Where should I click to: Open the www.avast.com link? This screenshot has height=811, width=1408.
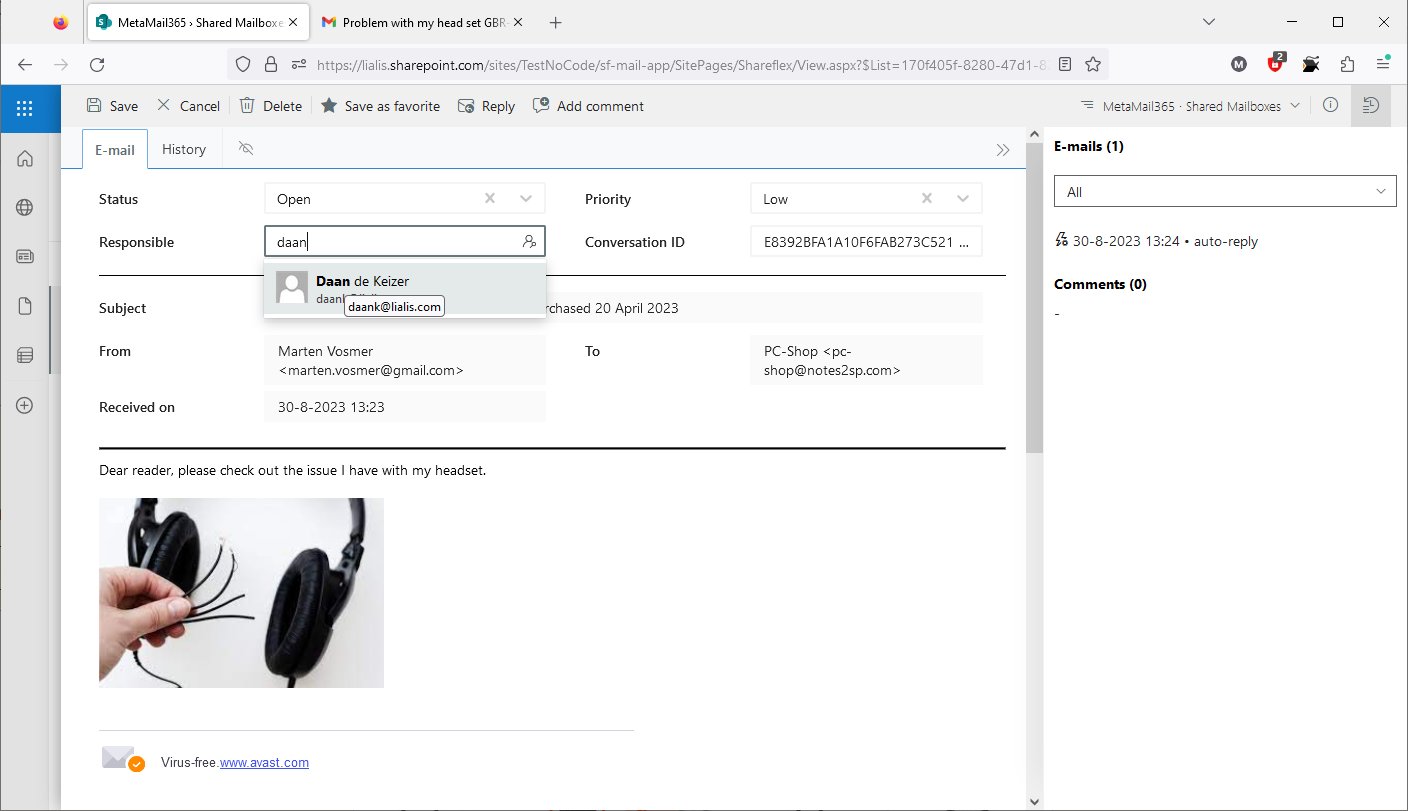264,762
